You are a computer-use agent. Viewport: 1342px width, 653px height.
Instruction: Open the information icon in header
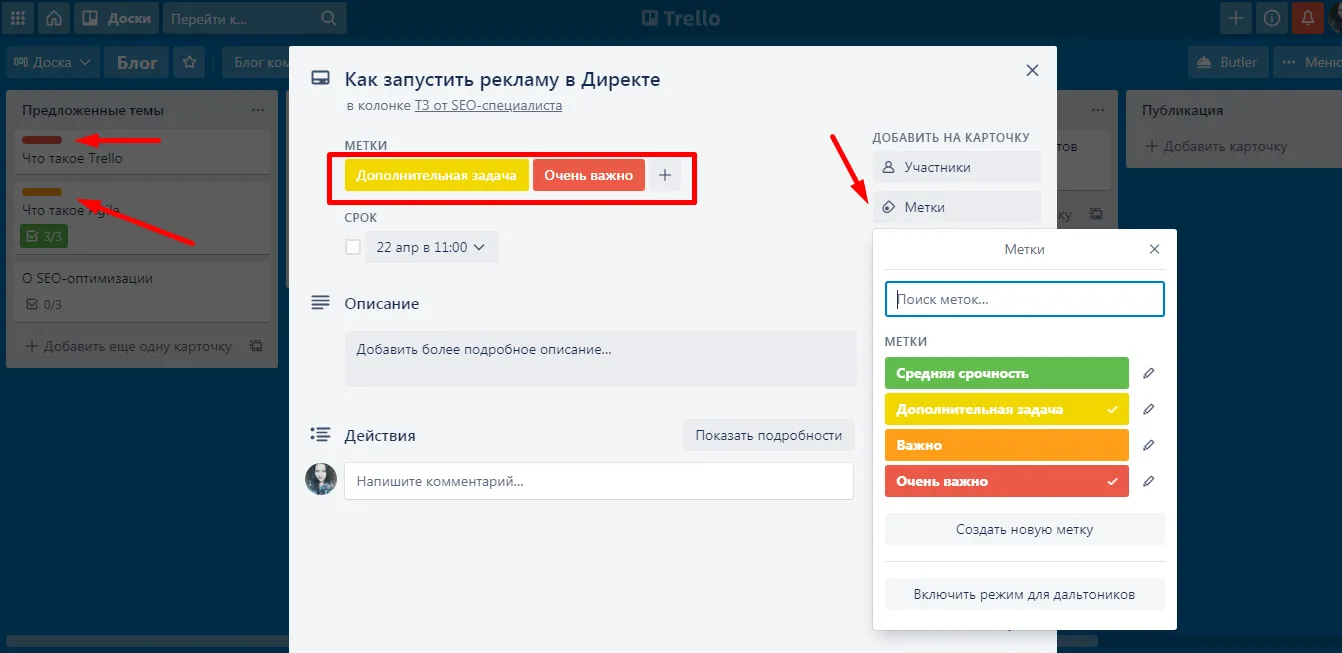coord(1271,18)
